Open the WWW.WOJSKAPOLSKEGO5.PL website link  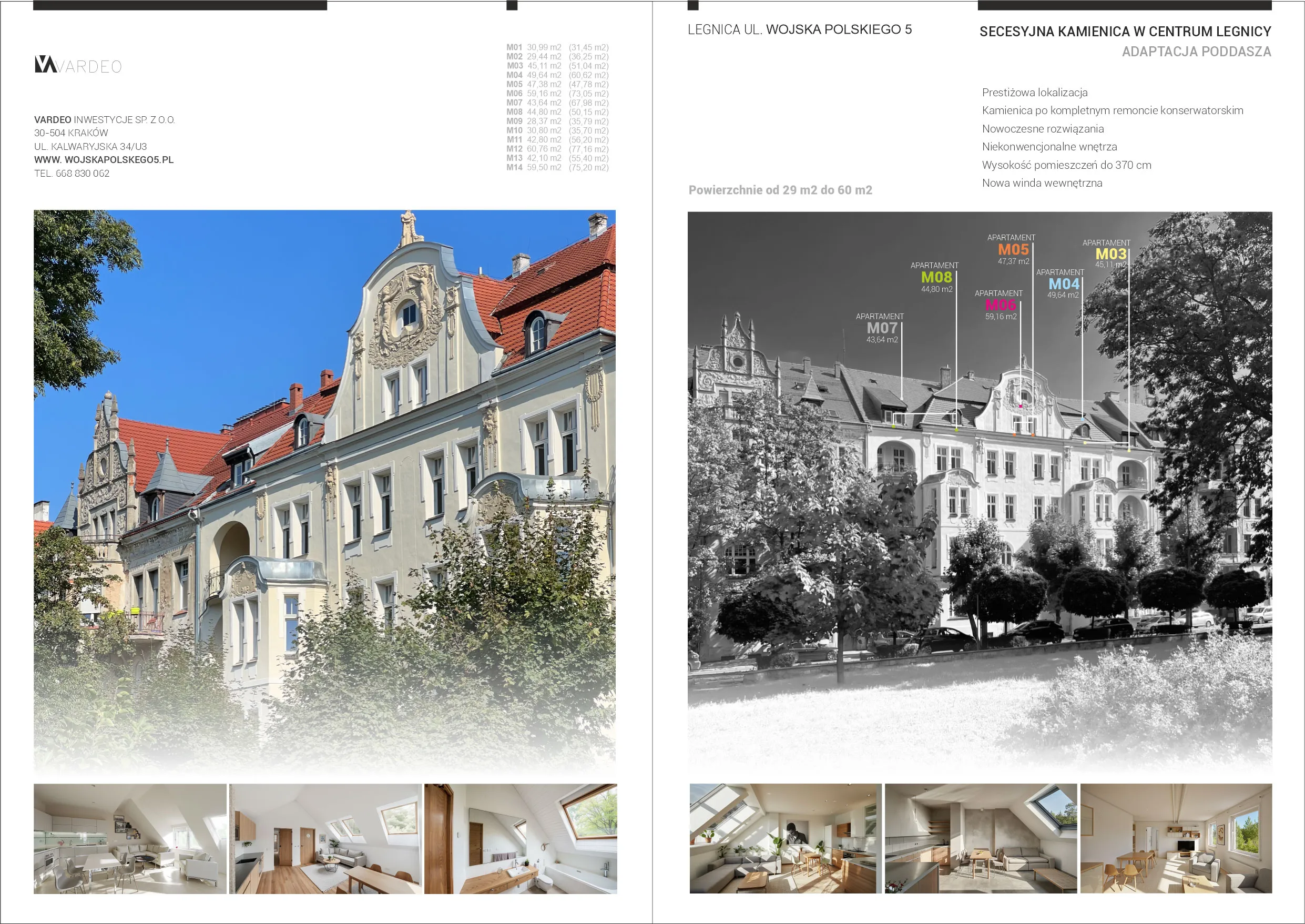pos(105,160)
